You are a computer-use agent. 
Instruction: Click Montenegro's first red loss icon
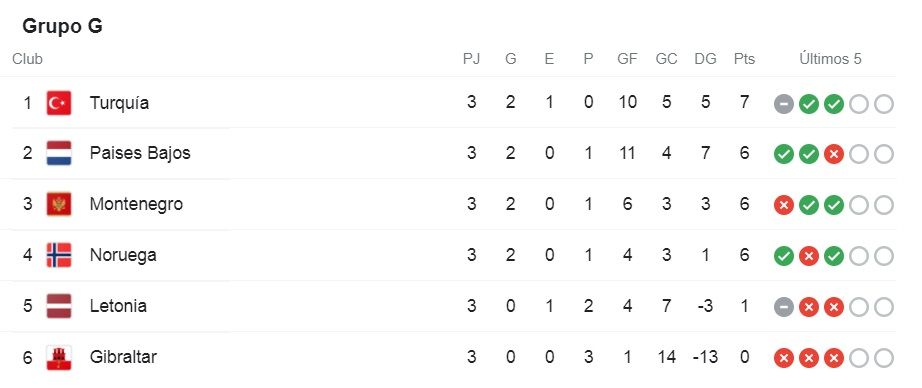pyautogui.click(x=783, y=205)
